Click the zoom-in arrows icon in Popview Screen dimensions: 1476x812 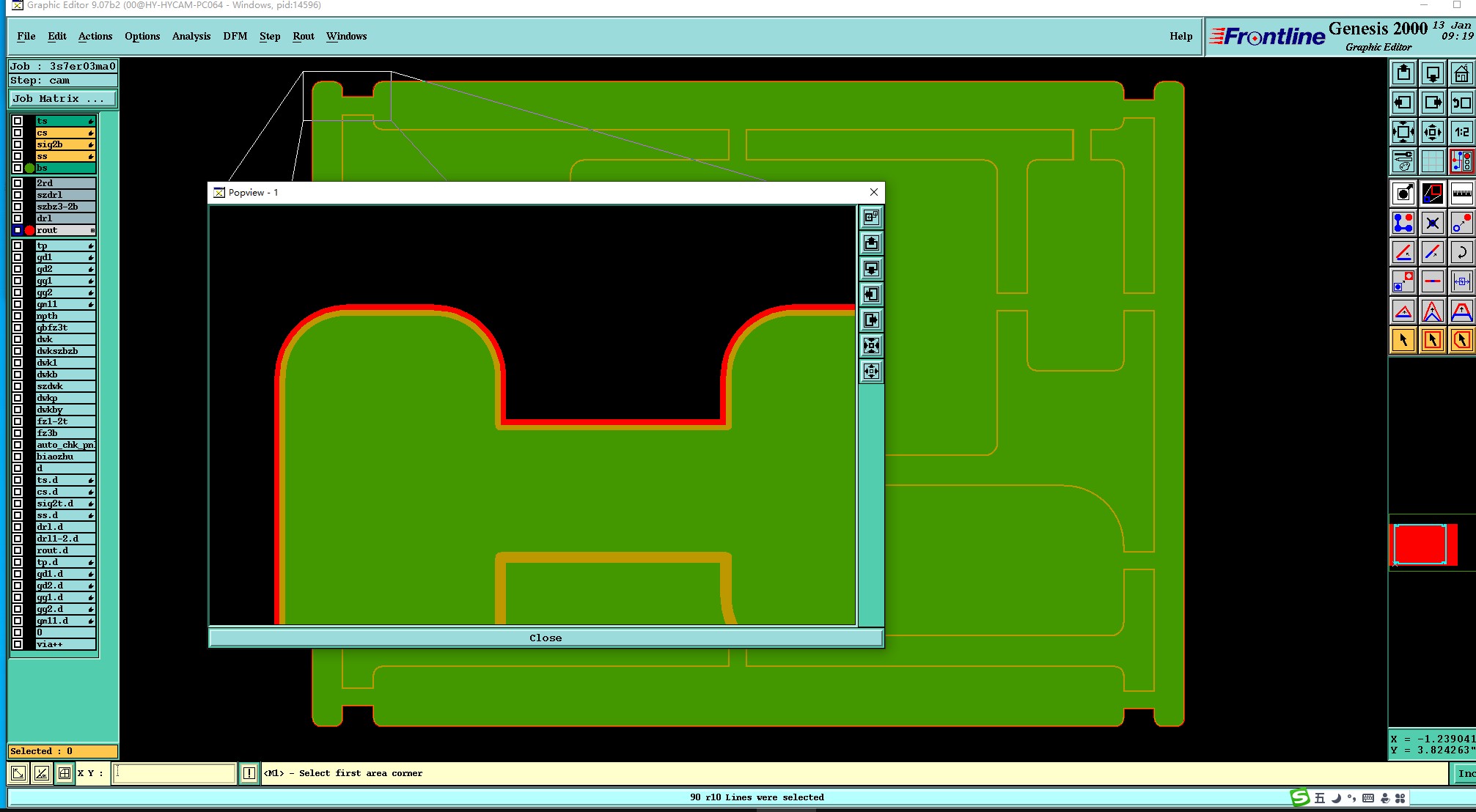(x=871, y=345)
